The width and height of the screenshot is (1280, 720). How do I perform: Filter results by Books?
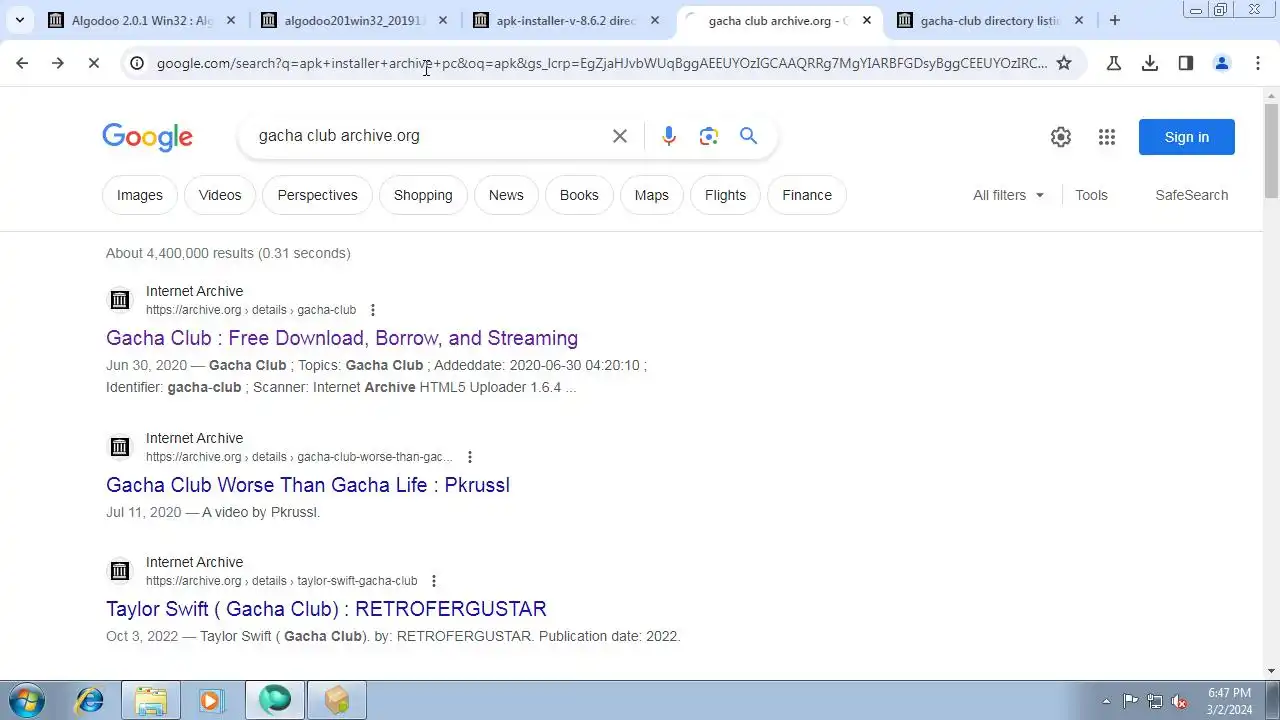tap(579, 195)
